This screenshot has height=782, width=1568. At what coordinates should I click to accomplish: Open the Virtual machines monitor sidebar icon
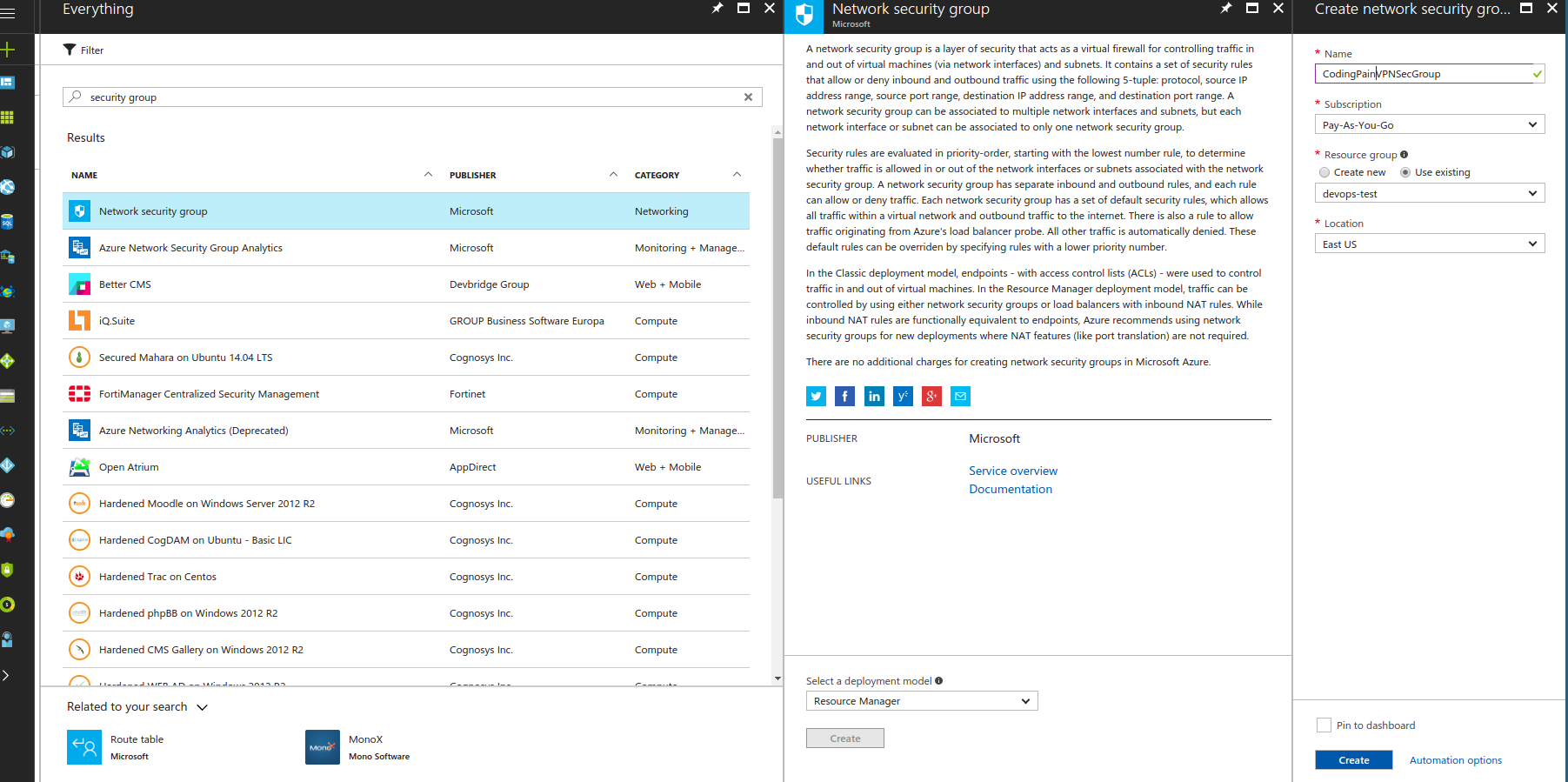tap(8, 326)
